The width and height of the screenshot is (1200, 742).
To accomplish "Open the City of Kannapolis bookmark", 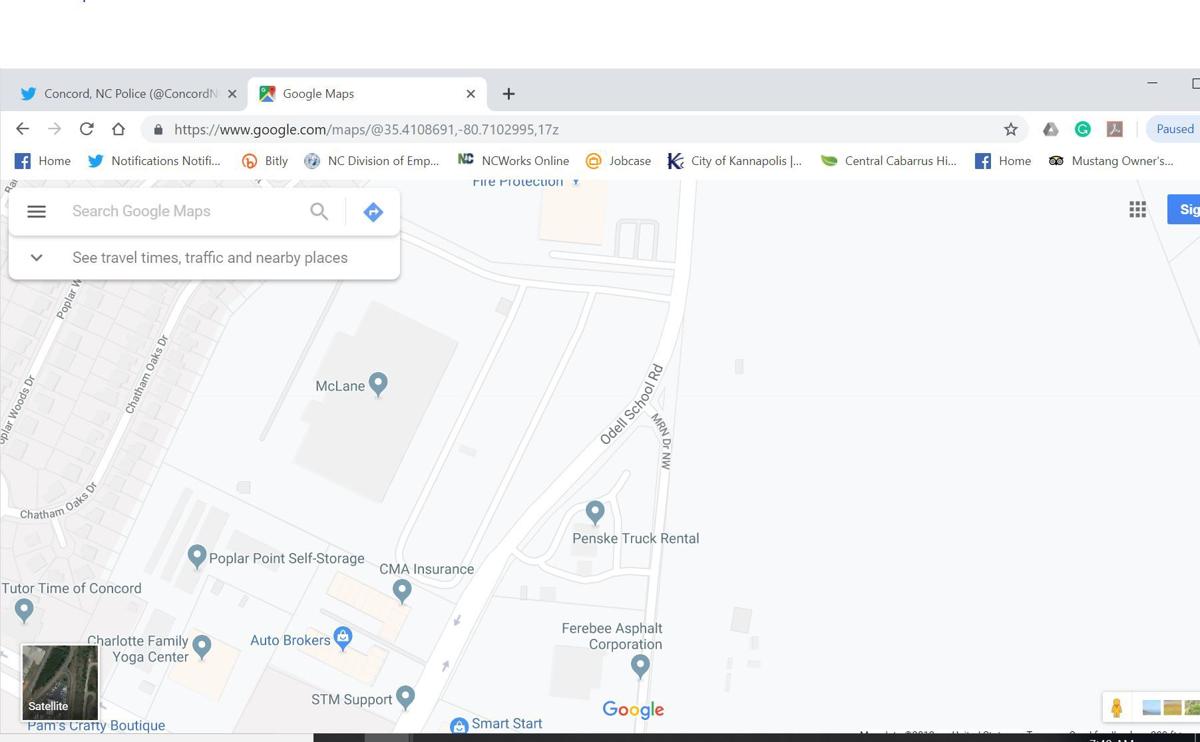I will point(734,160).
